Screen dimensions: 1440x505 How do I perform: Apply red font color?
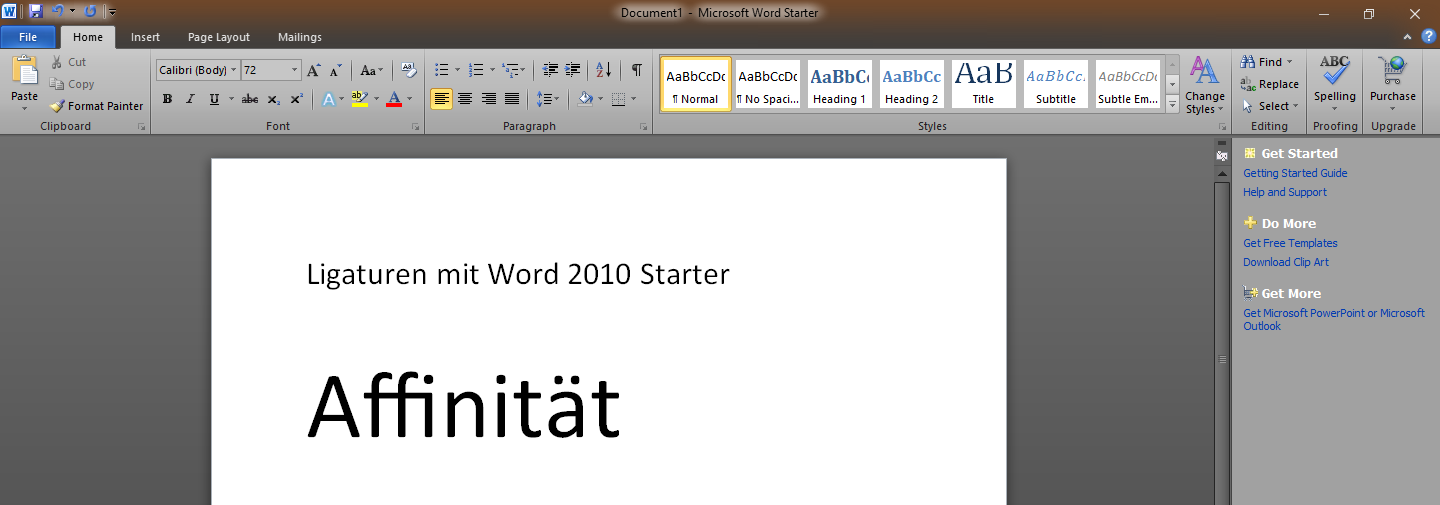pyautogui.click(x=394, y=99)
